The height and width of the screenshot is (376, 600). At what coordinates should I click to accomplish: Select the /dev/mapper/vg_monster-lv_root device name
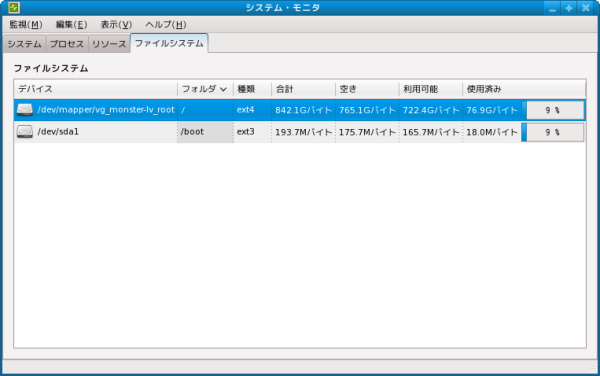click(106, 110)
